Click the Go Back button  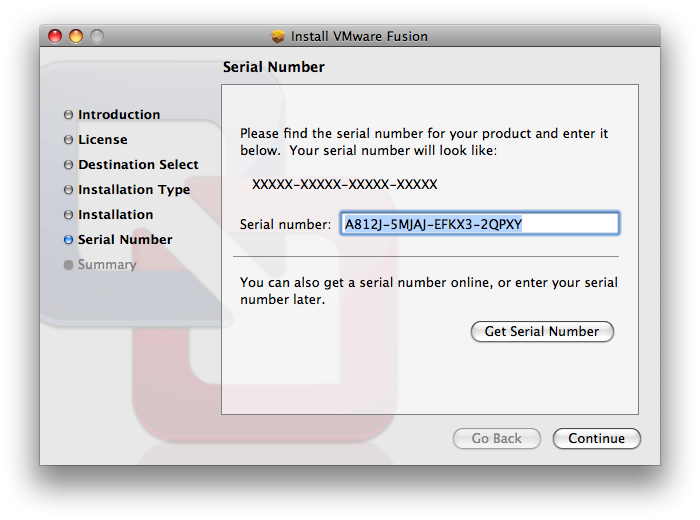(496, 438)
